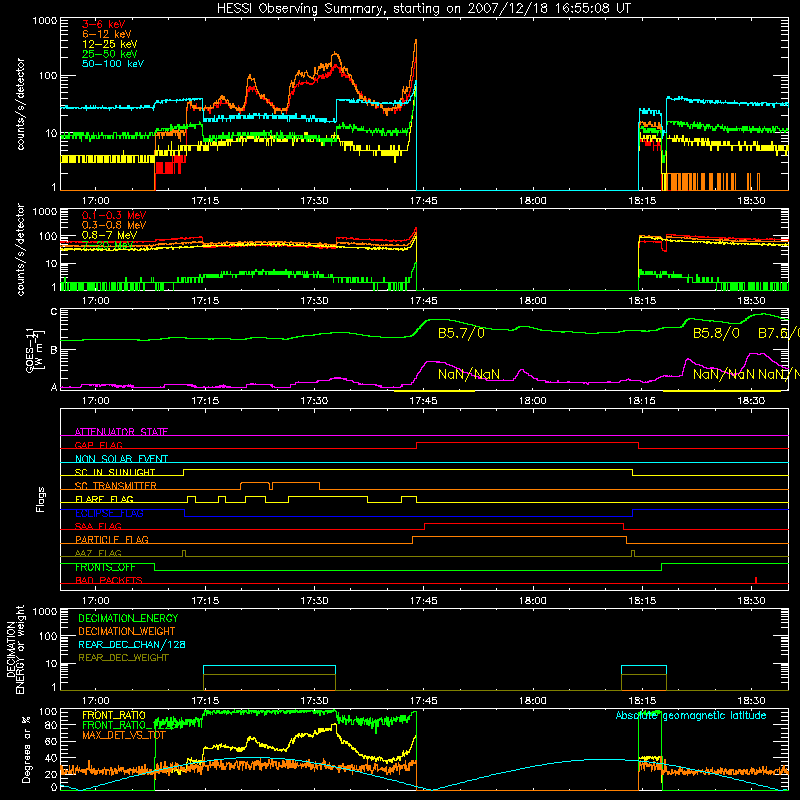Image resolution: width=800 pixels, height=800 pixels.
Task: Select the NON_SOLAR_EVENT flag label
Action: point(121,459)
